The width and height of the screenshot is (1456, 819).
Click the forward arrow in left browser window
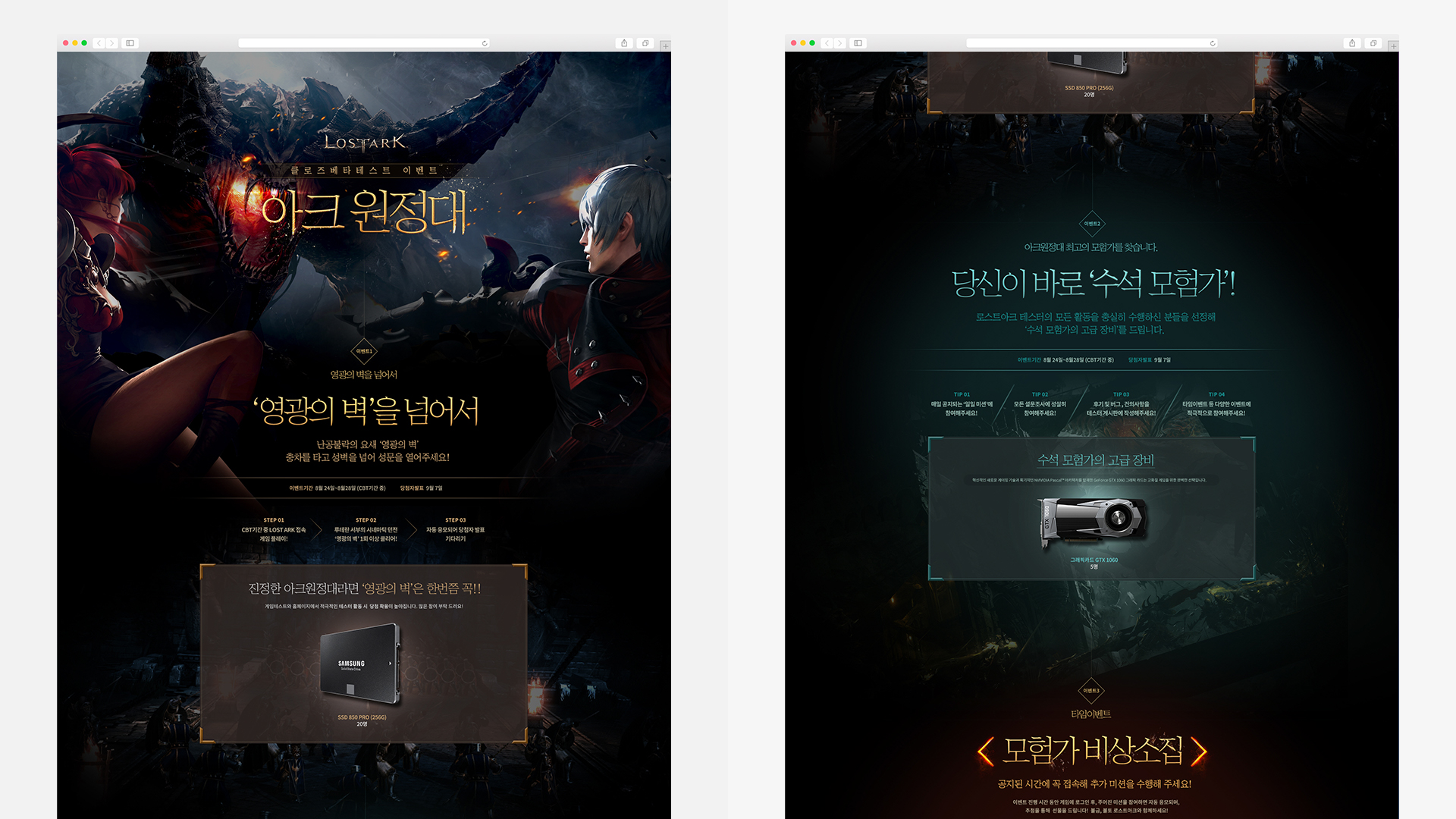(111, 43)
